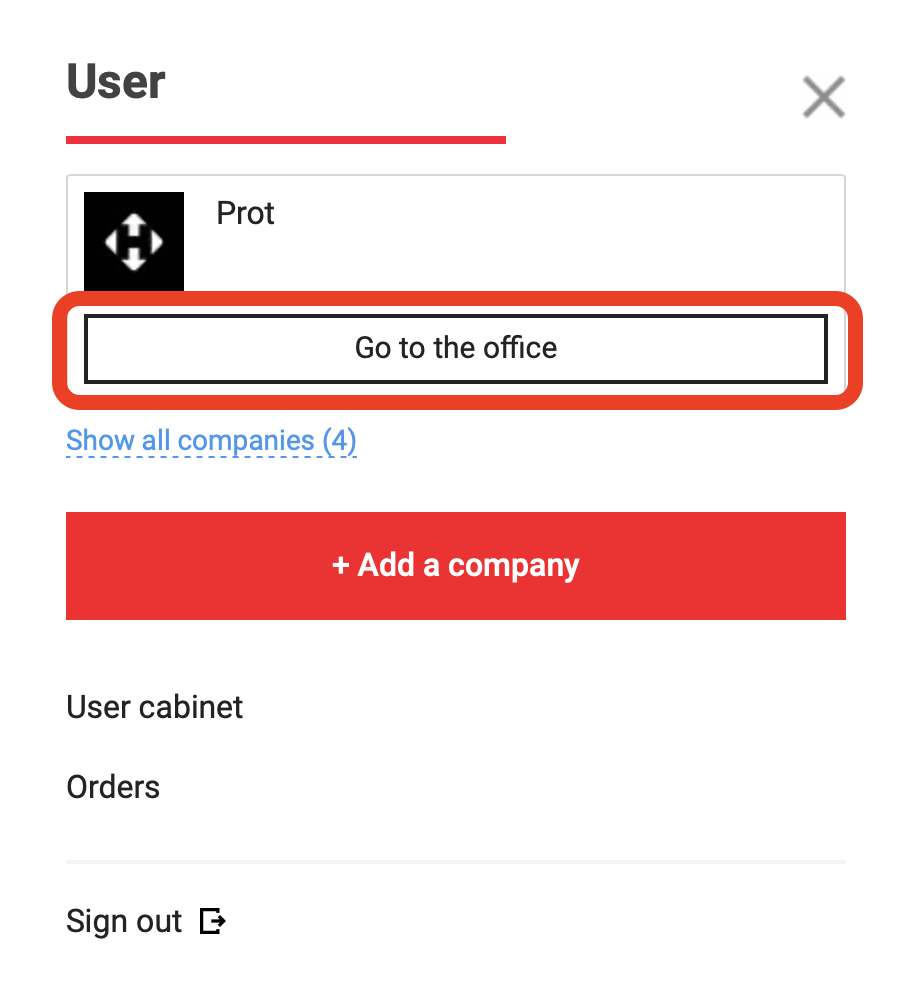Click the Prot company logo thumbnail
Screen dimensions: 916x996
(134, 241)
